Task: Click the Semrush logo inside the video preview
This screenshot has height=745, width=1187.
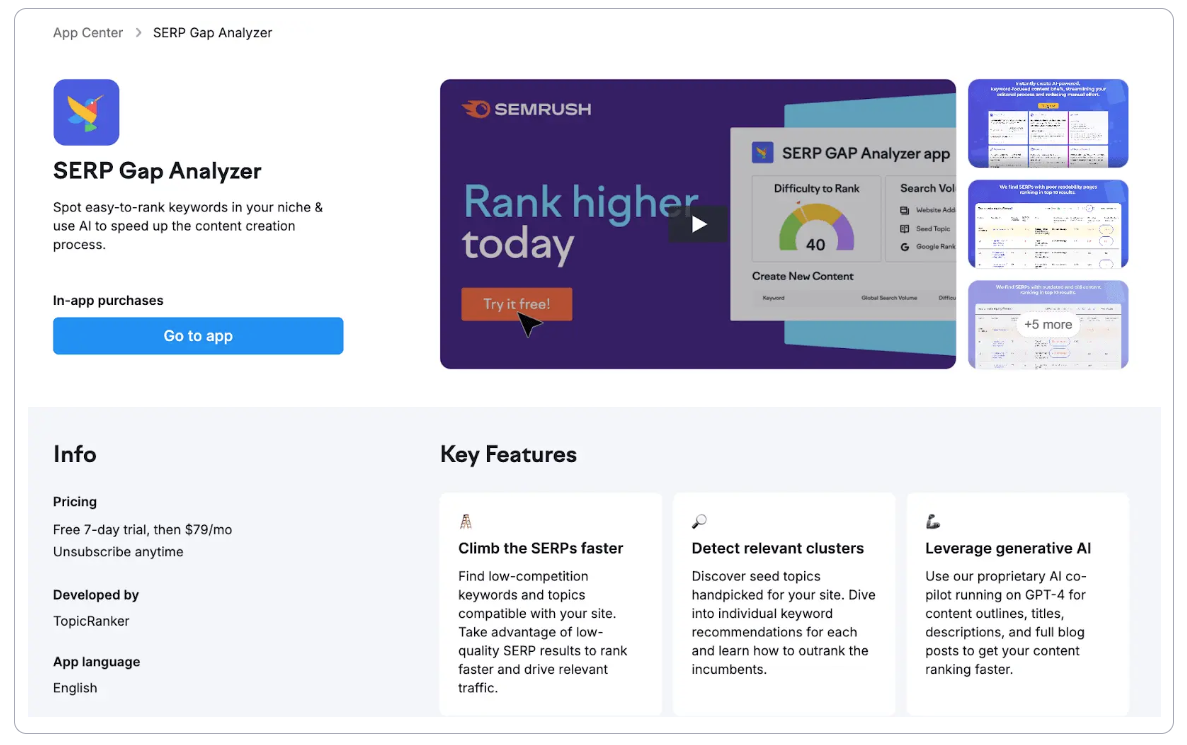Action: (x=527, y=110)
